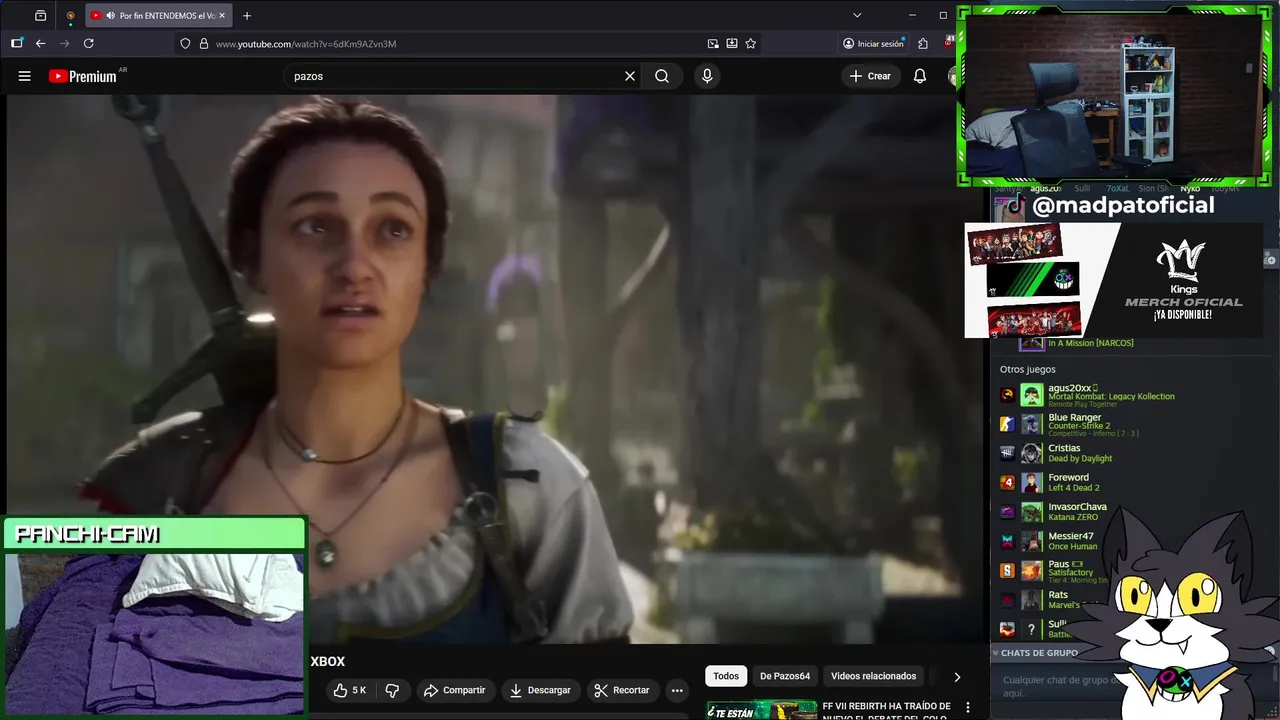This screenshot has width=1280, height=720.
Task: Open the tab groups icon in tab strip
Action: pos(41,15)
